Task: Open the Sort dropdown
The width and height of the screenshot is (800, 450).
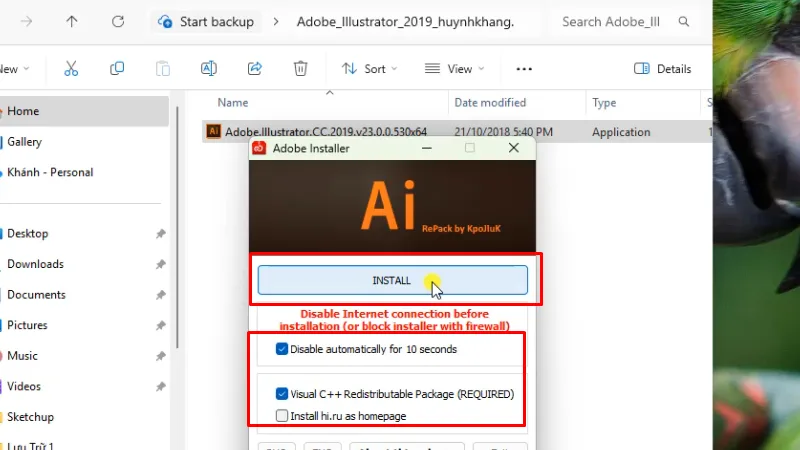Action: click(x=369, y=69)
